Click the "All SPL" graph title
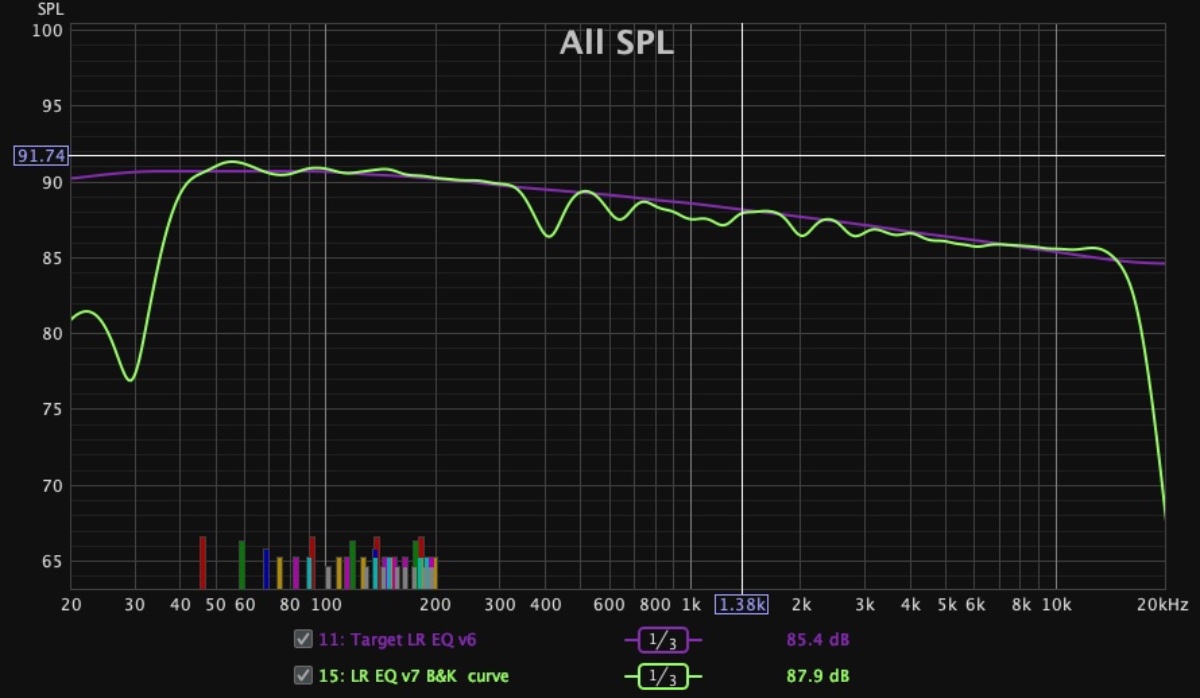 click(616, 43)
